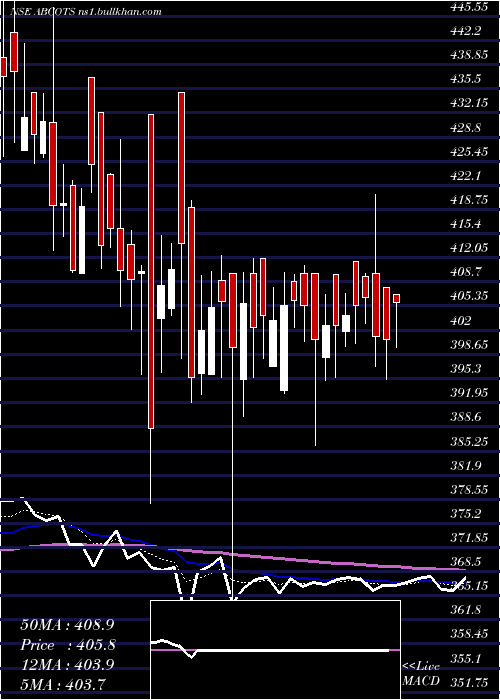Click the MACD label text

421,681
